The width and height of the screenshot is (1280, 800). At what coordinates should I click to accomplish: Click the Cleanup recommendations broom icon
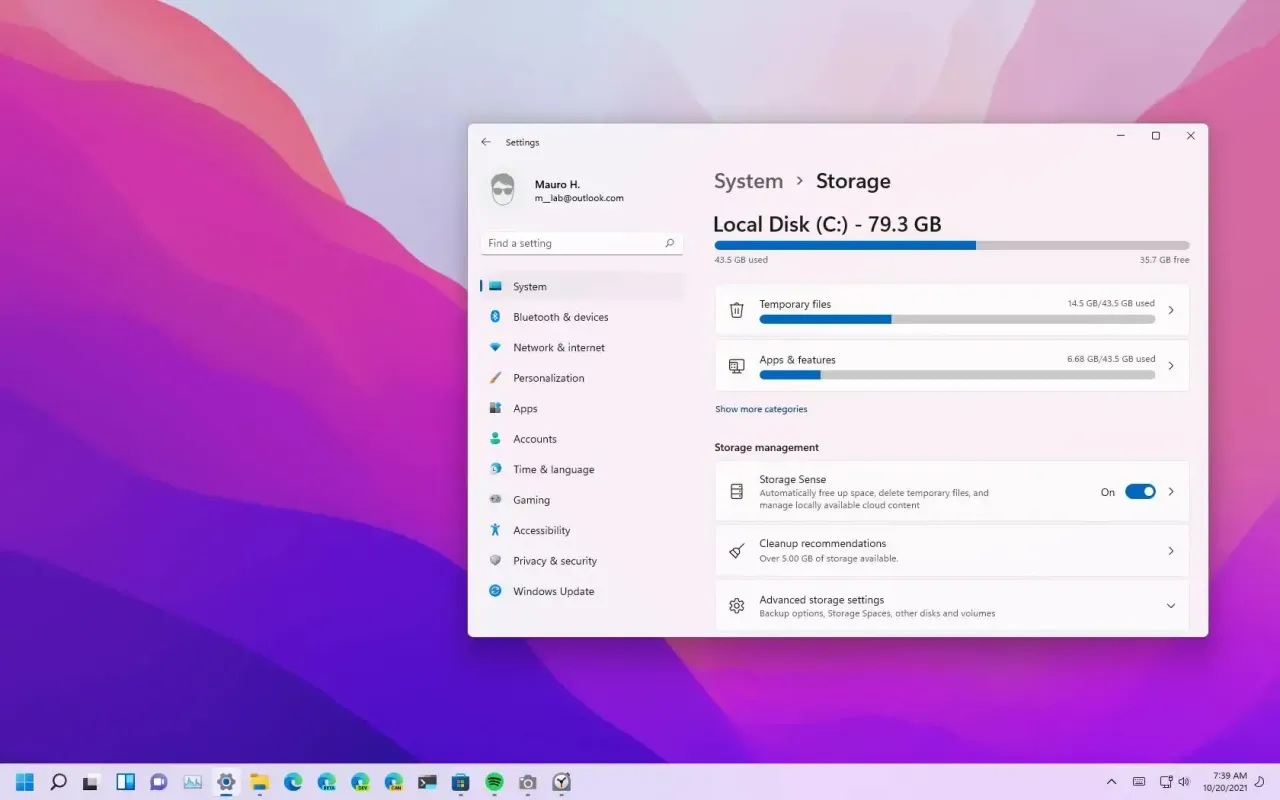point(737,551)
